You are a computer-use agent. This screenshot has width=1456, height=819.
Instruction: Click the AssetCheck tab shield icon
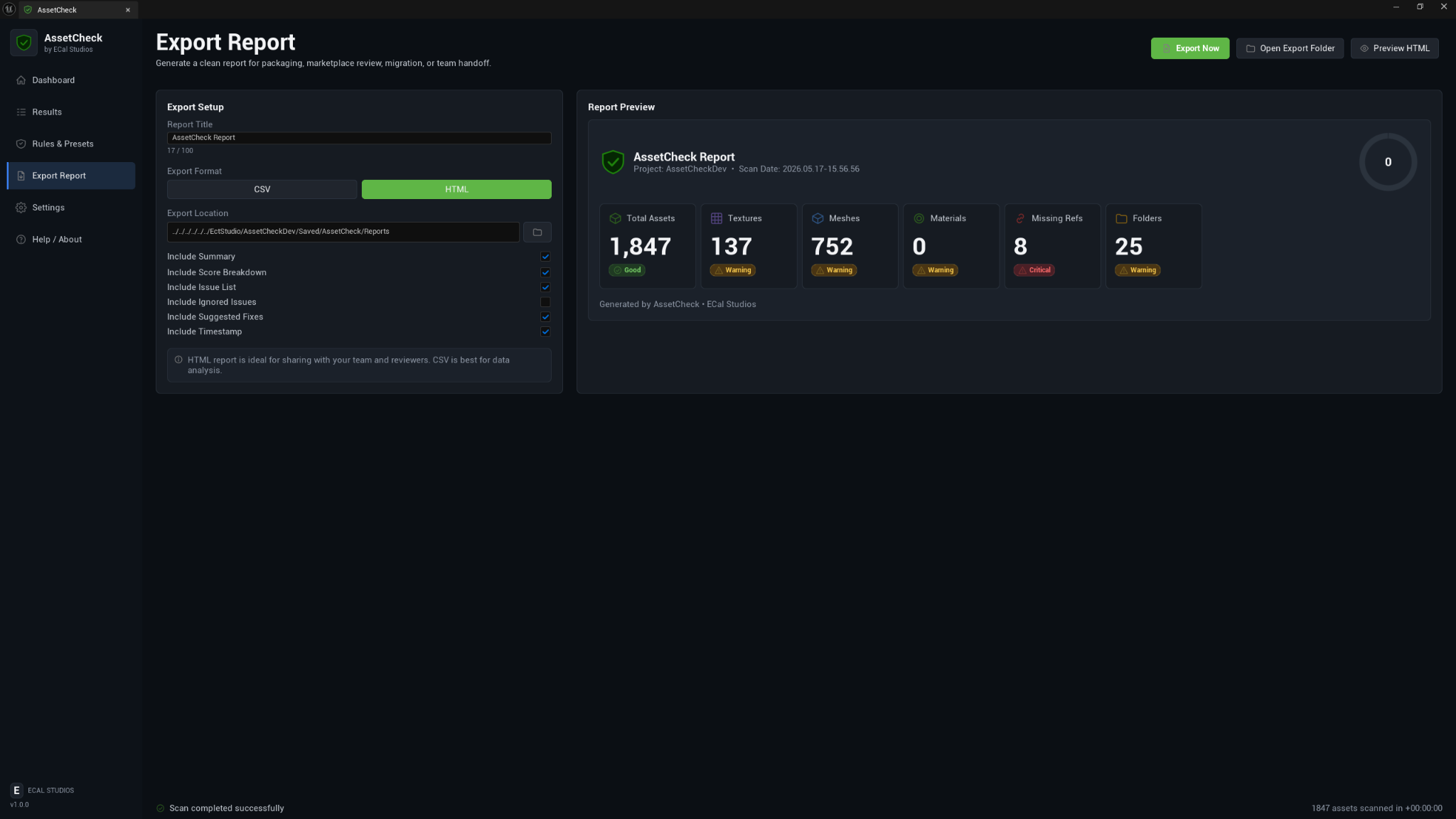pos(28,10)
